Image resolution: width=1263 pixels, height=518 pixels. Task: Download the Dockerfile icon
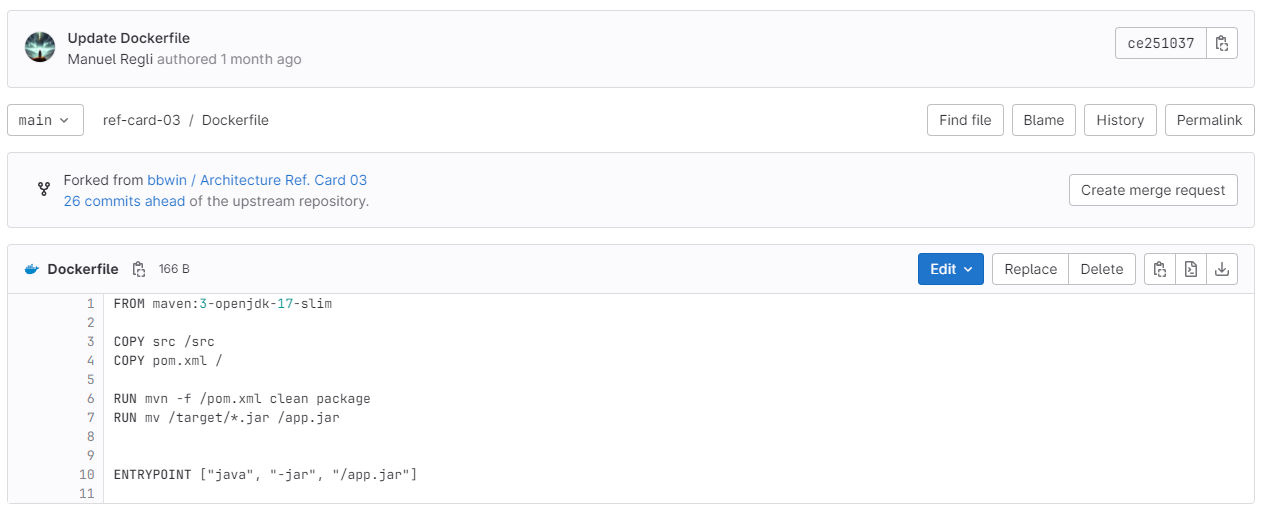(x=1221, y=269)
